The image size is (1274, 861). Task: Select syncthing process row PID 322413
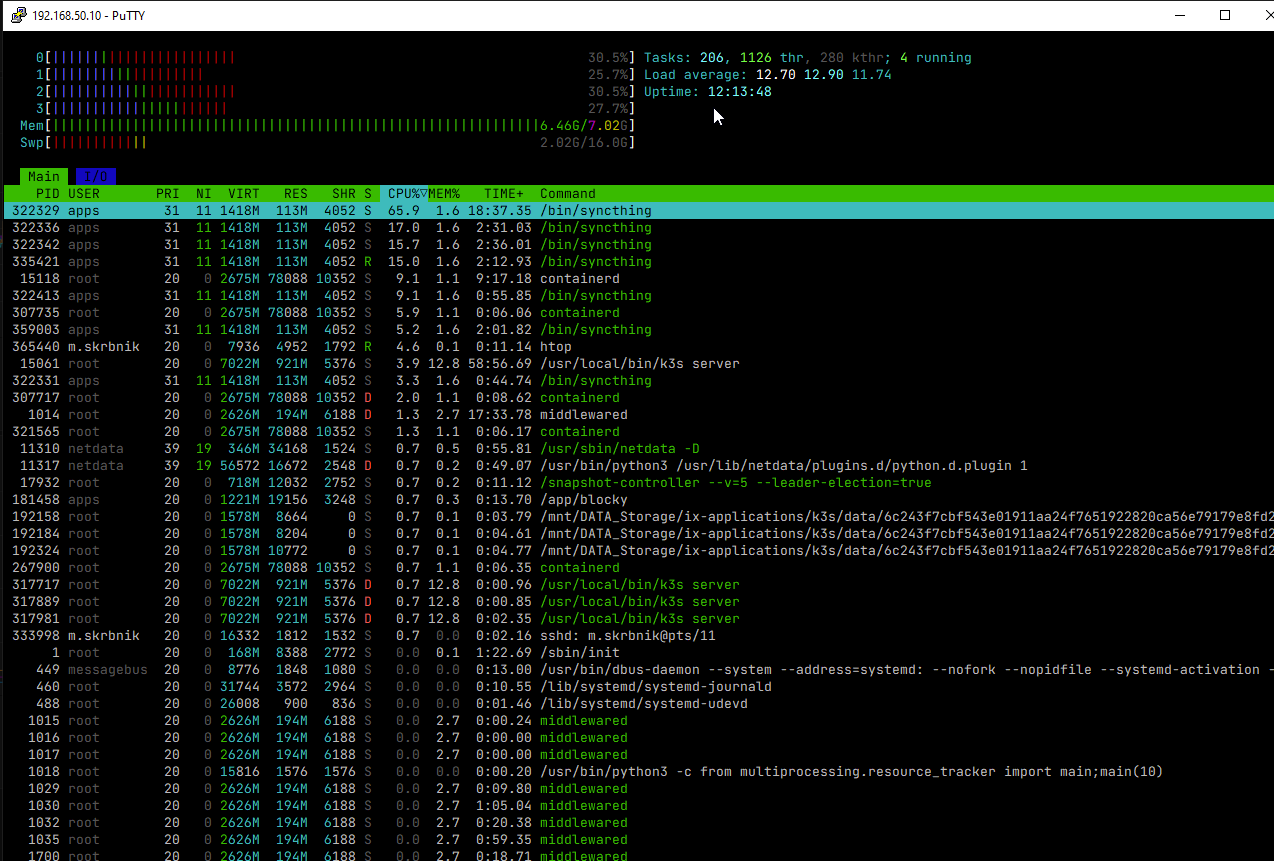(639, 296)
